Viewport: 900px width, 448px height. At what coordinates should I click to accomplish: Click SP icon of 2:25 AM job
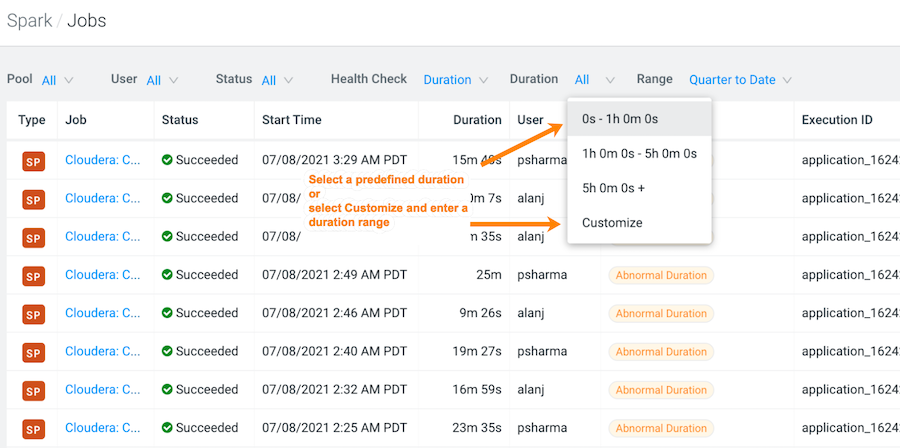(x=33, y=429)
